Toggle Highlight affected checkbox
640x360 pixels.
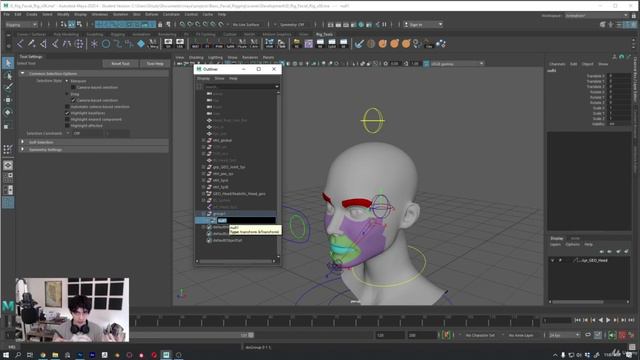67,126
